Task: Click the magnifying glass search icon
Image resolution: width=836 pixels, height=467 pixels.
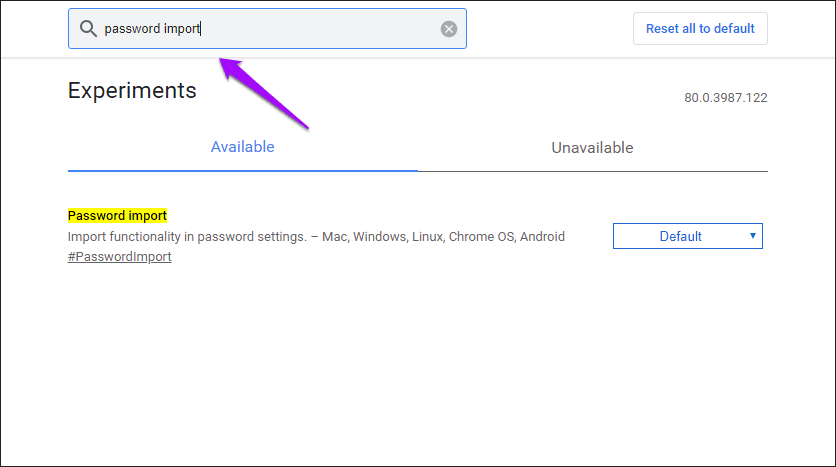Action: point(88,29)
